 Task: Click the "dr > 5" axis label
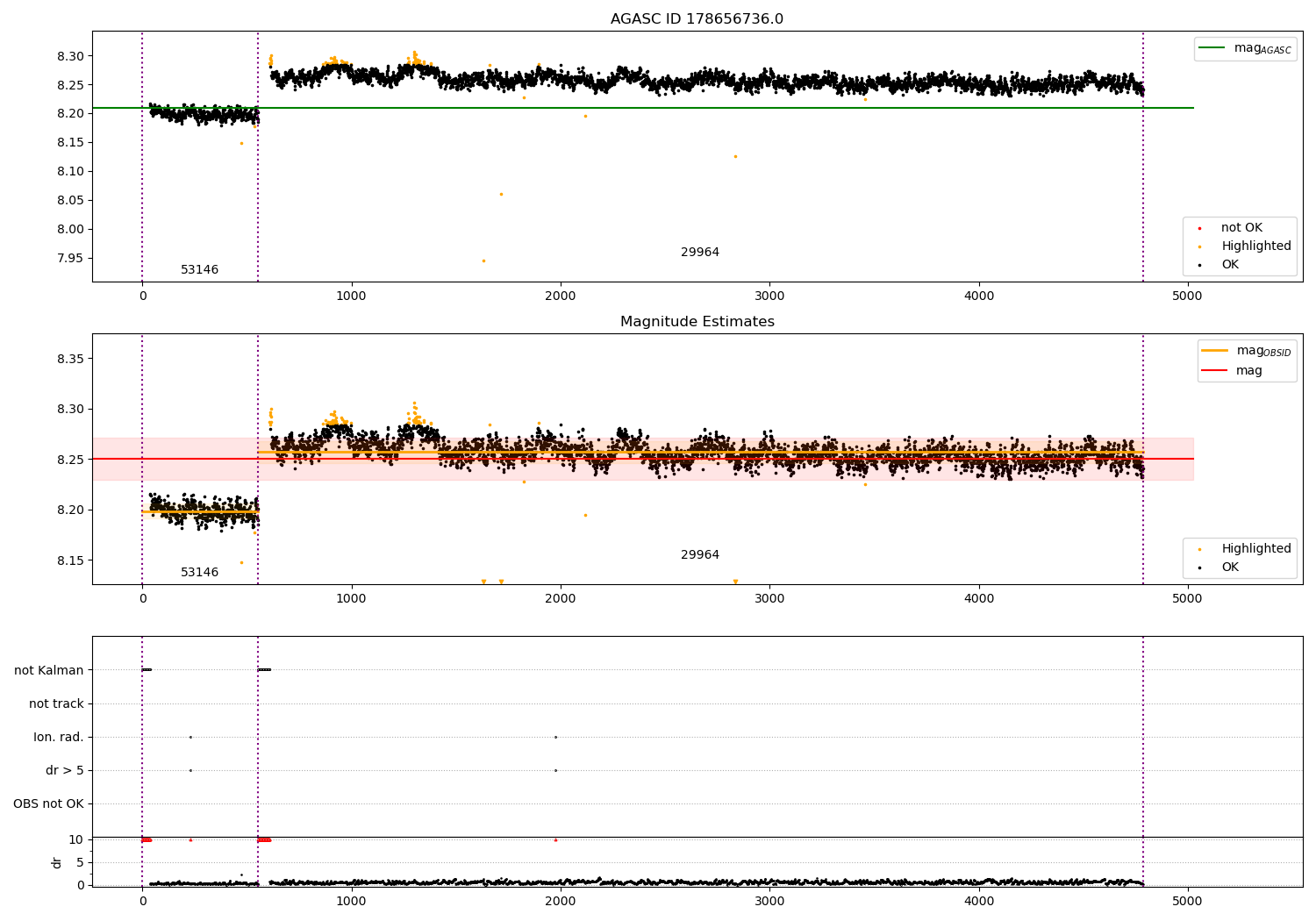[x=65, y=770]
